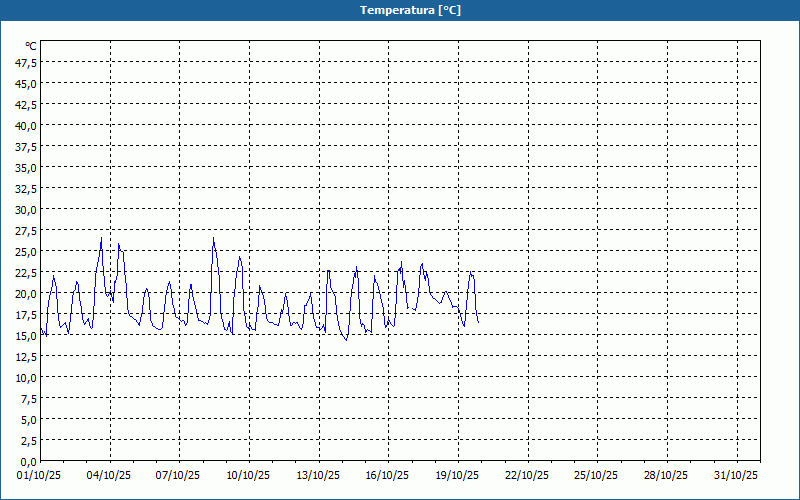Click the last data point of the blue line

tap(479, 322)
